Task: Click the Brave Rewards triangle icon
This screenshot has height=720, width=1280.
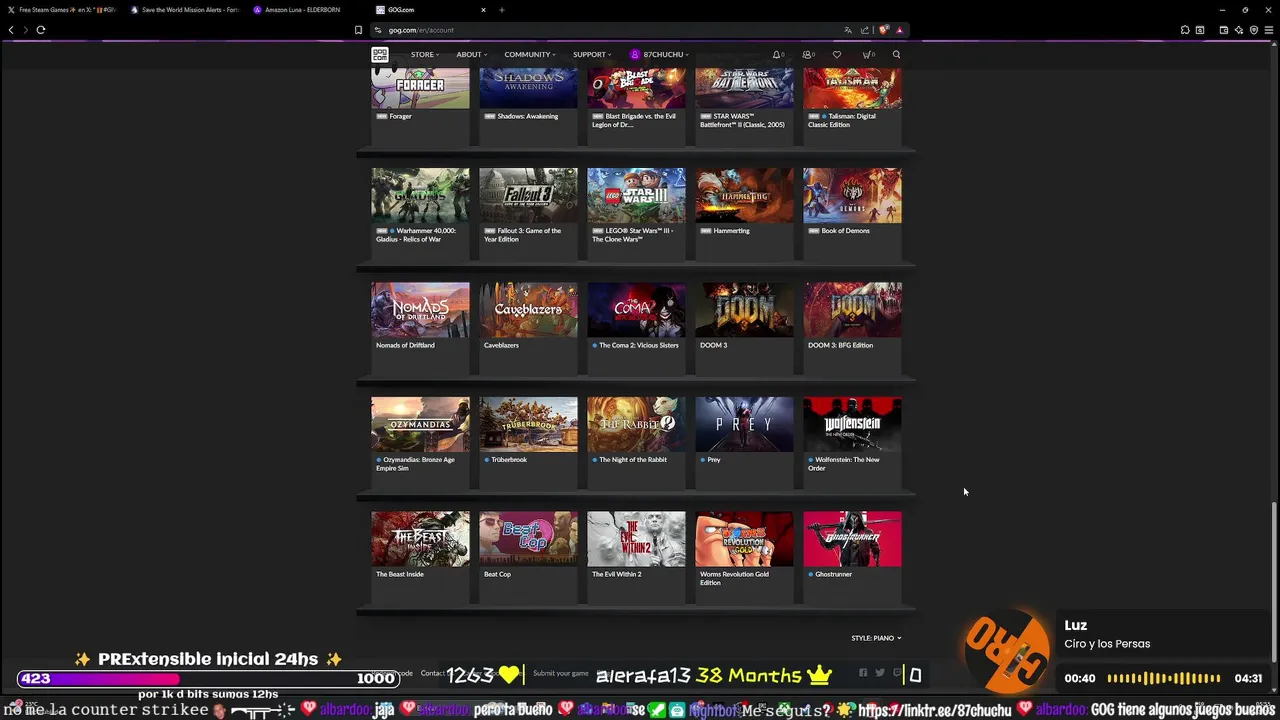Action: click(x=900, y=30)
